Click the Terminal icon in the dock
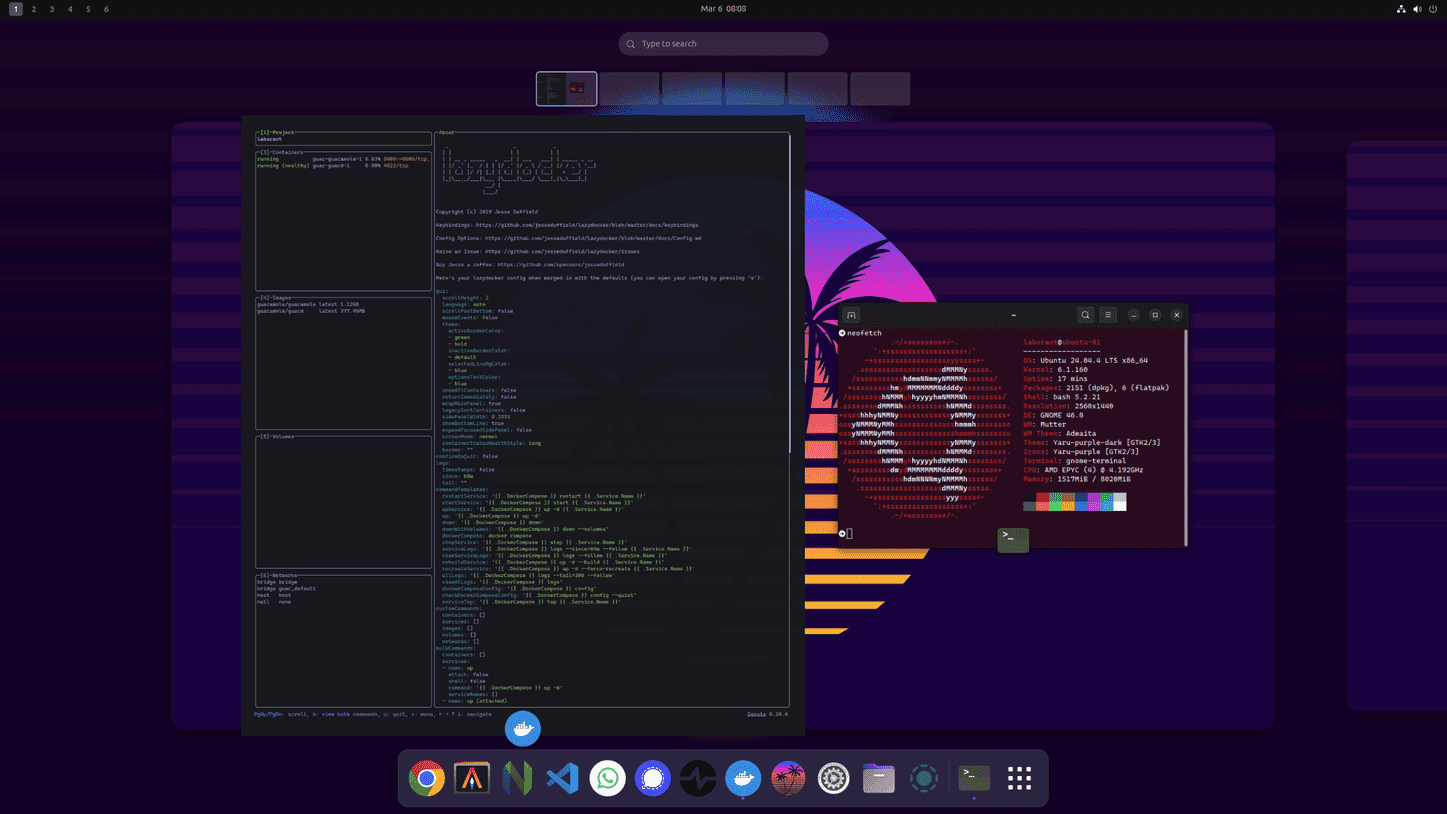The width and height of the screenshot is (1447, 814). (974, 778)
